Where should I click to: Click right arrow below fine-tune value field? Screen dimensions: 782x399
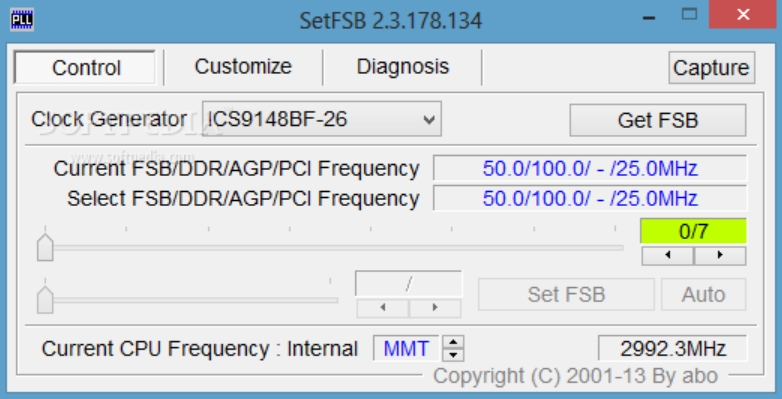[435, 308]
